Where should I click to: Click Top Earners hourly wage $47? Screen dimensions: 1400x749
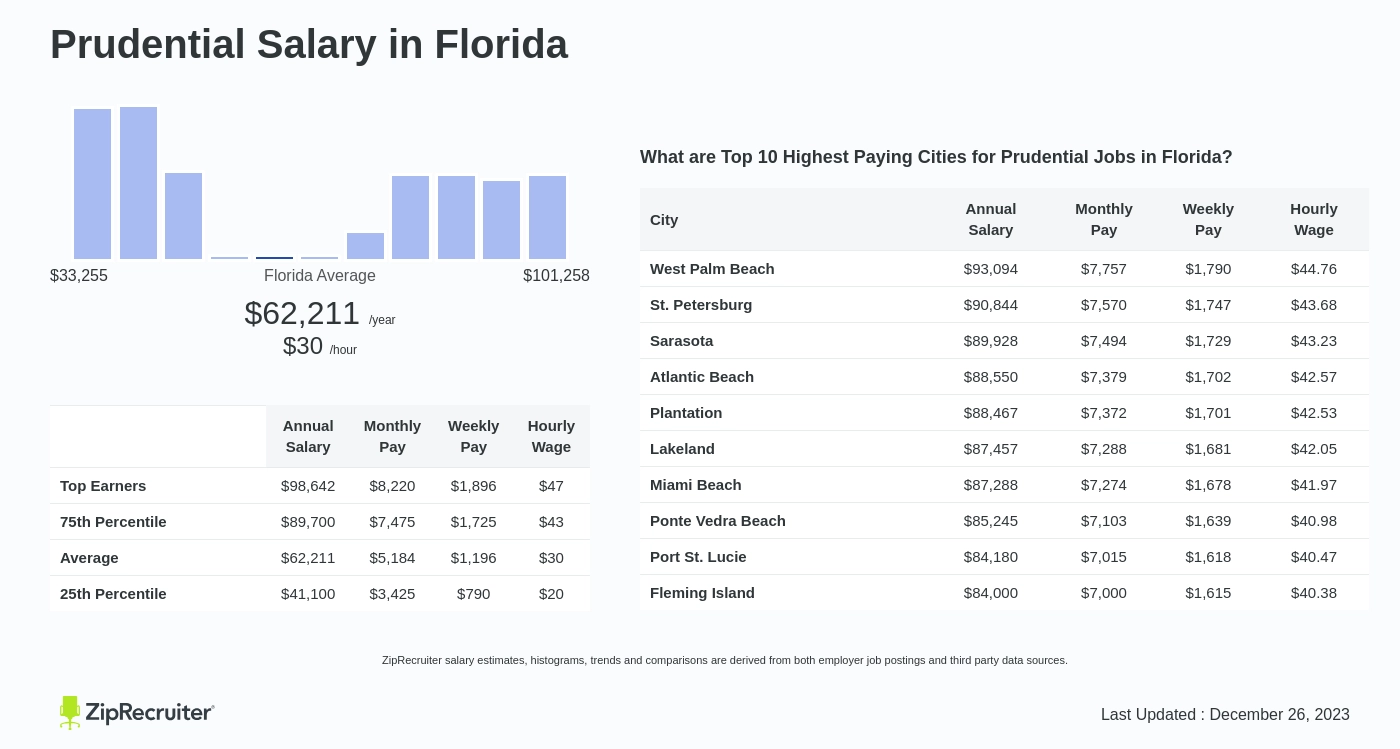[x=551, y=486]
